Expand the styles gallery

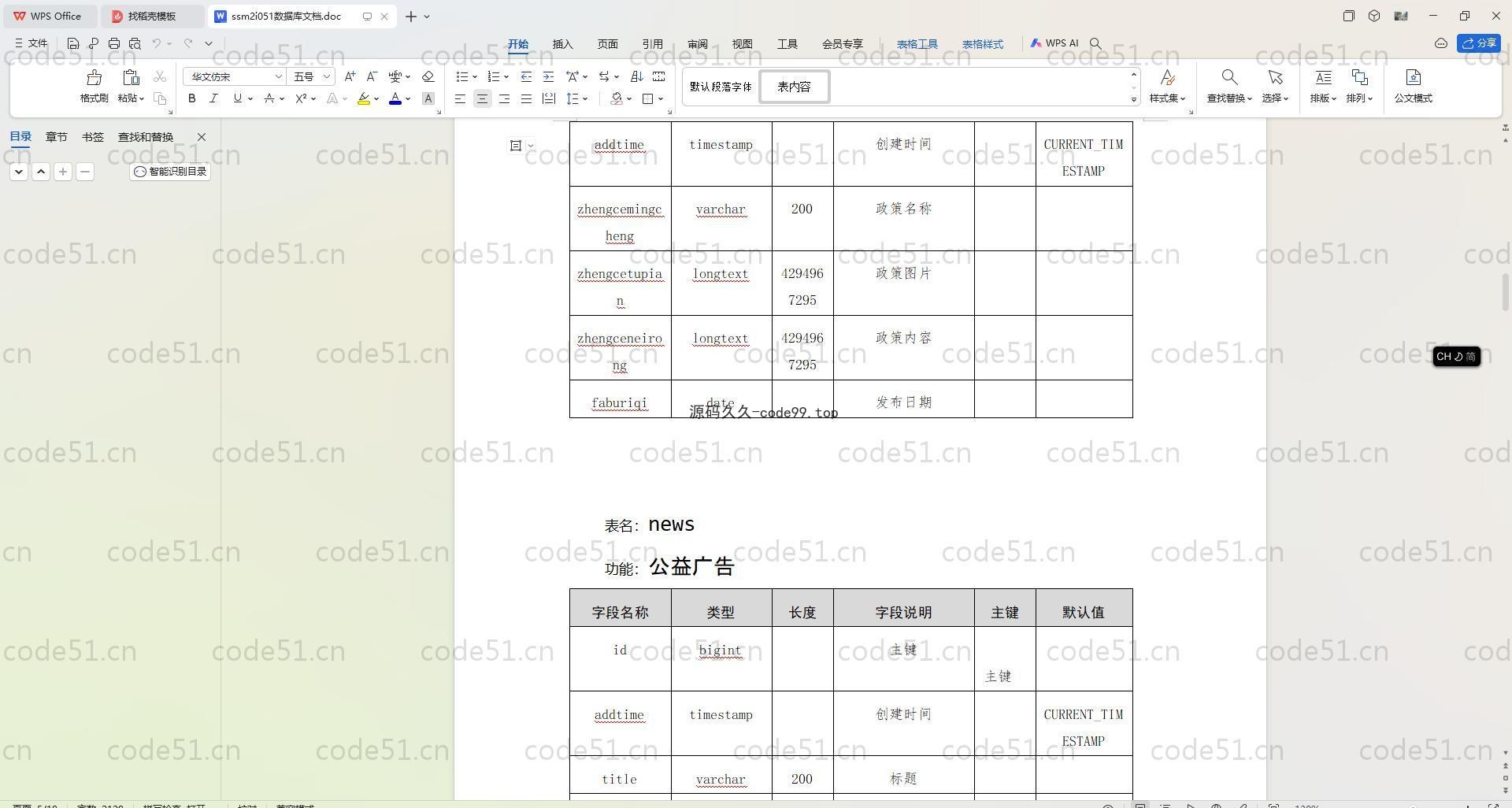(1134, 99)
